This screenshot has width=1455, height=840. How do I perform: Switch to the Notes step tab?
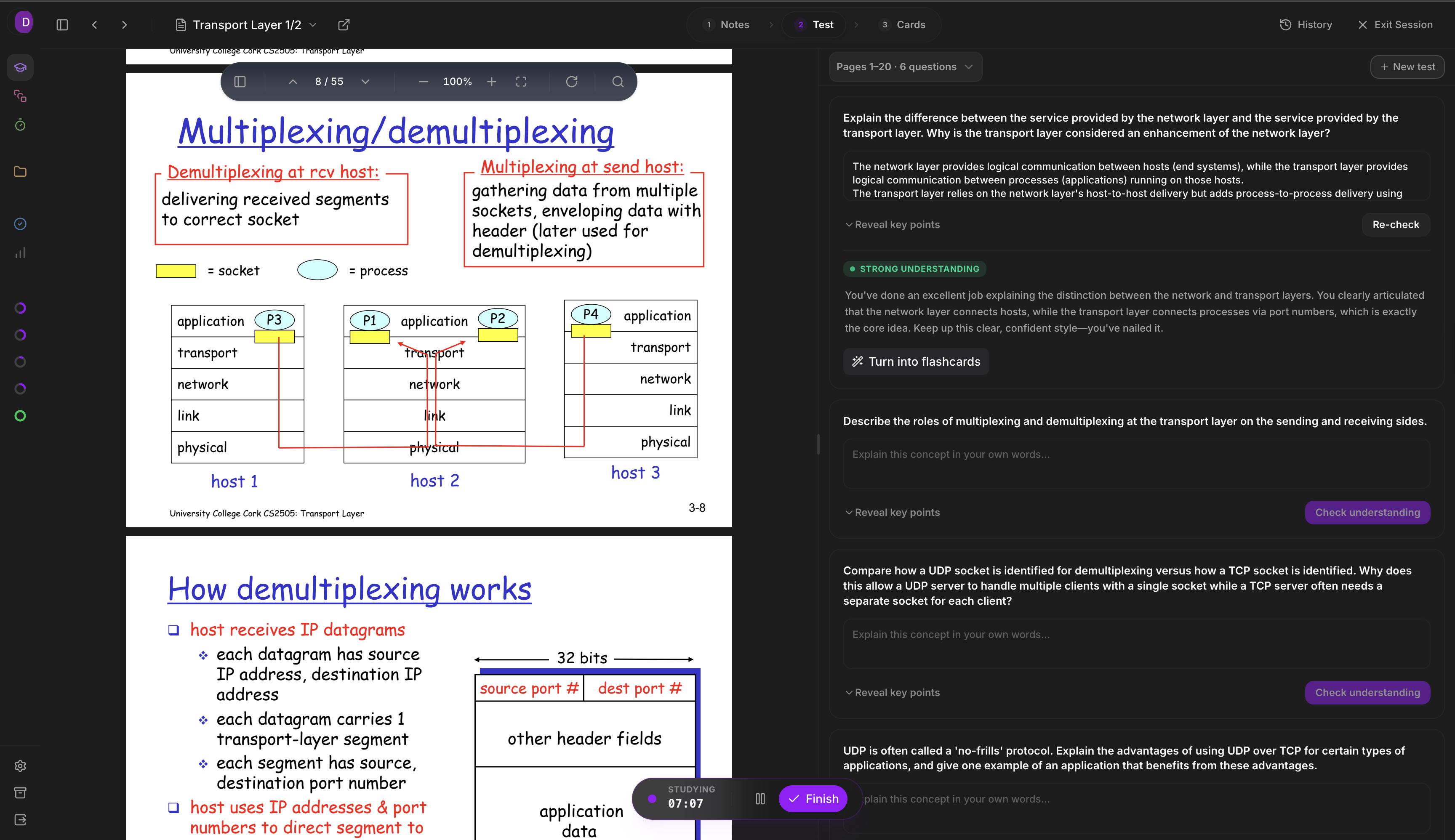pyautogui.click(x=727, y=25)
